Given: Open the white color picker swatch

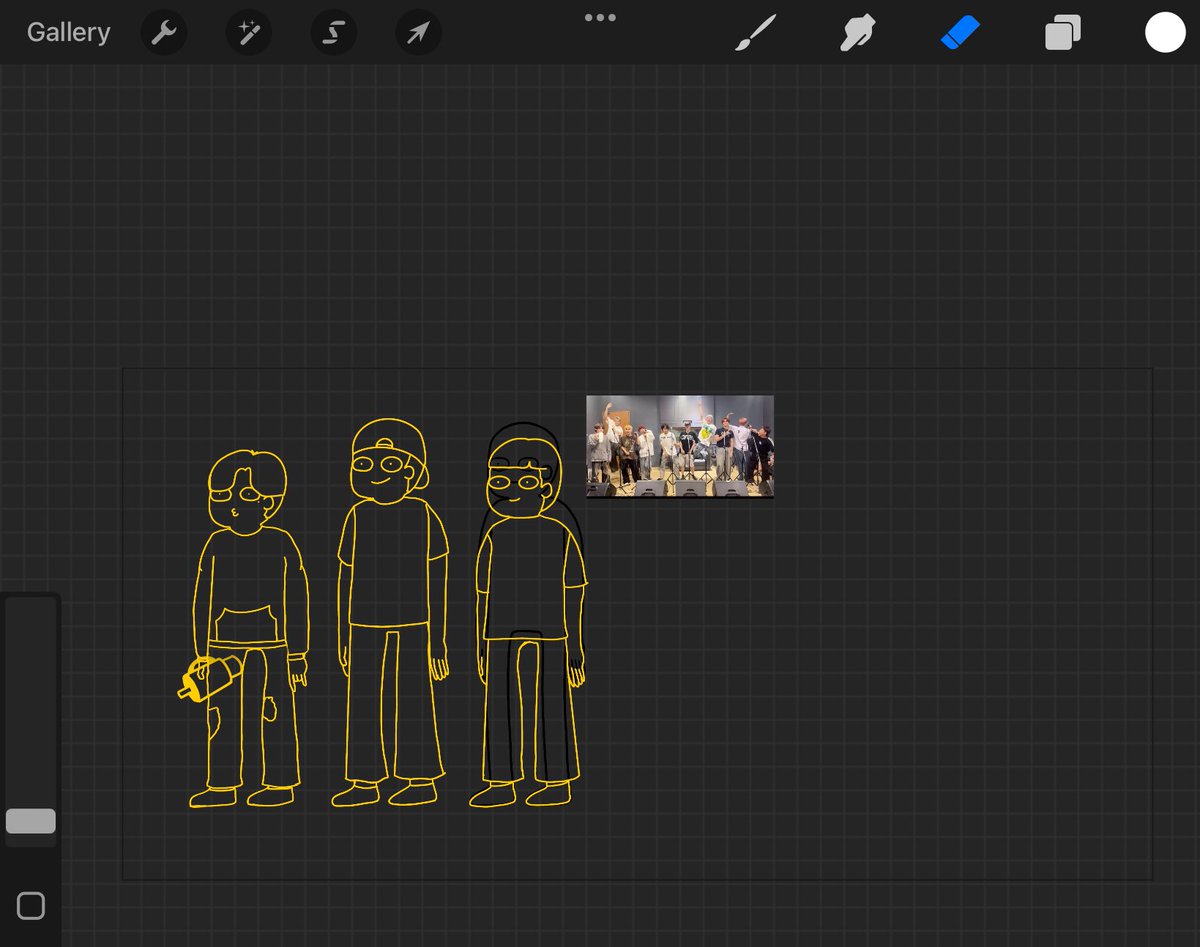Looking at the screenshot, I should (1165, 33).
